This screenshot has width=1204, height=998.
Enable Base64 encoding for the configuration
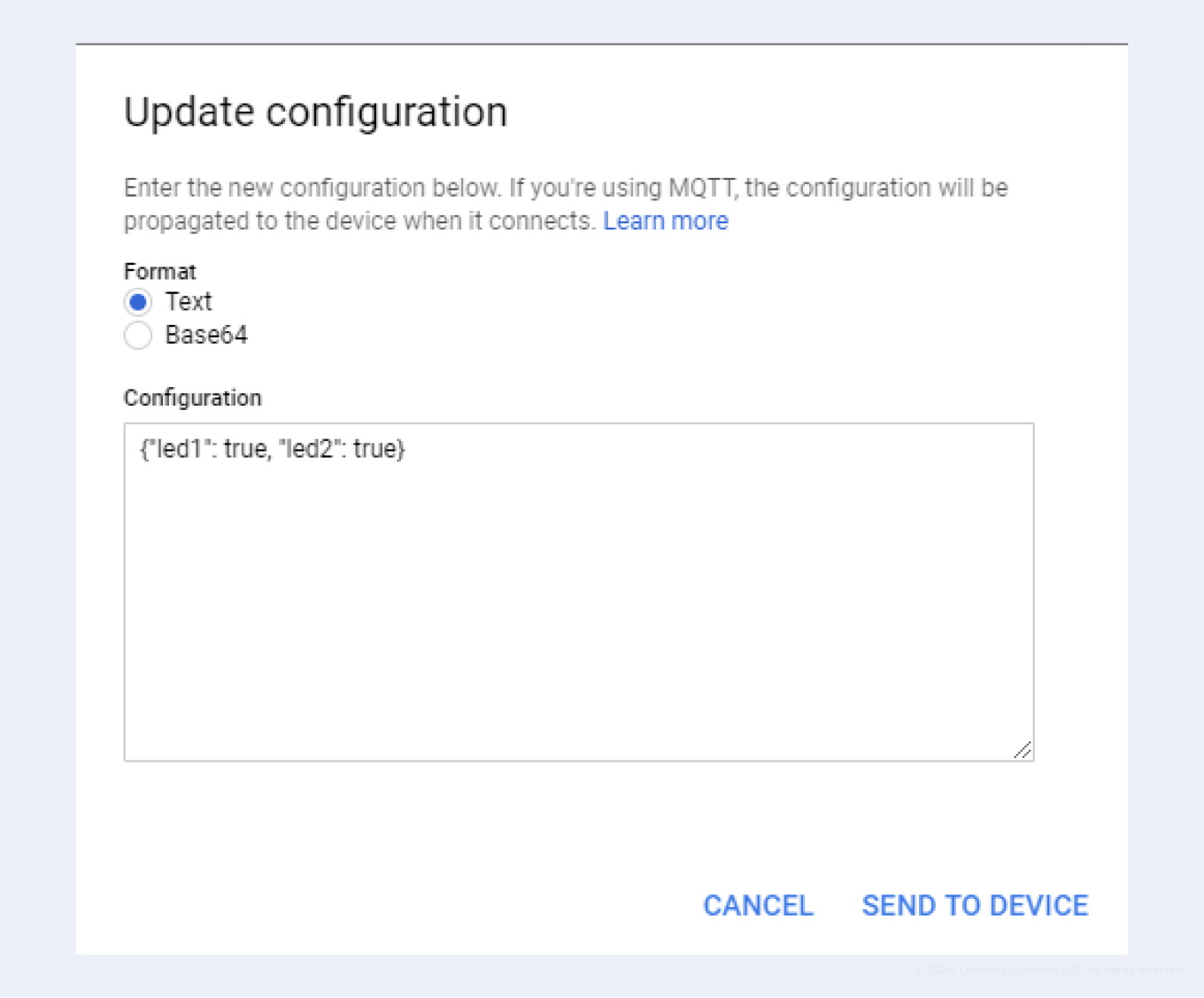pyautogui.click(x=138, y=336)
